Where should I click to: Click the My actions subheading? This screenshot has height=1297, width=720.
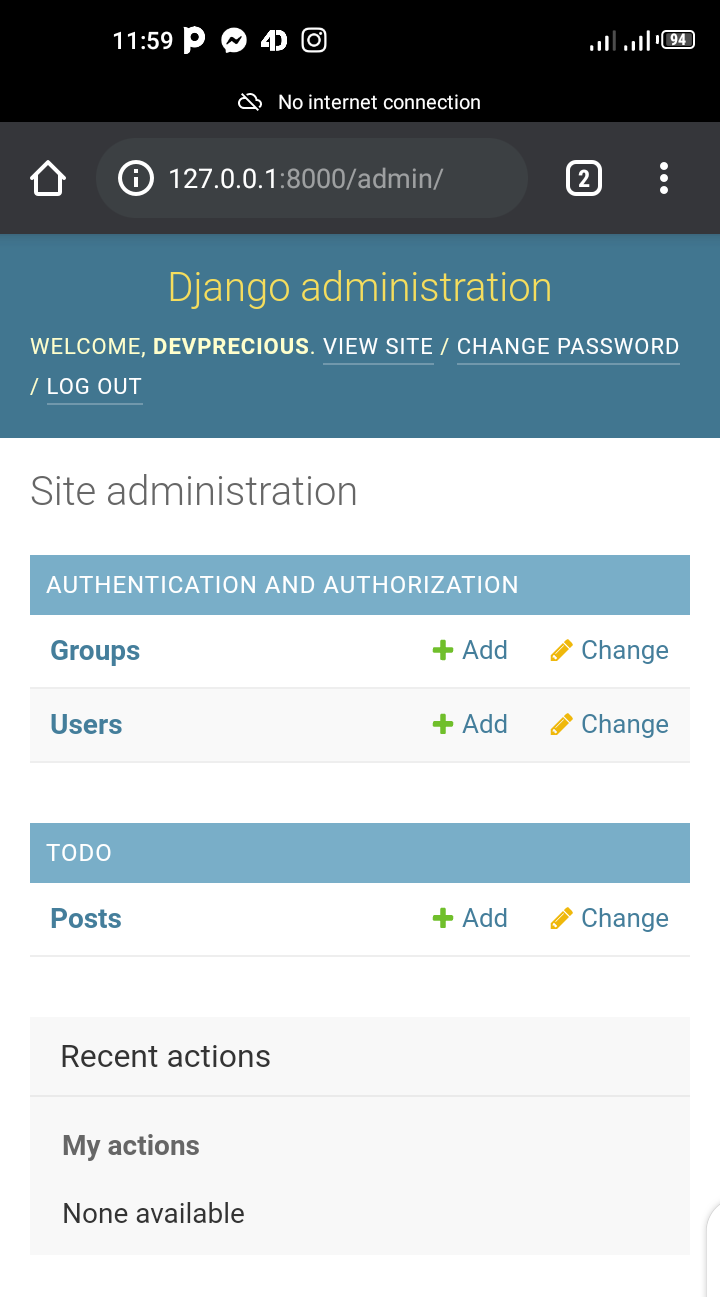(x=131, y=1146)
